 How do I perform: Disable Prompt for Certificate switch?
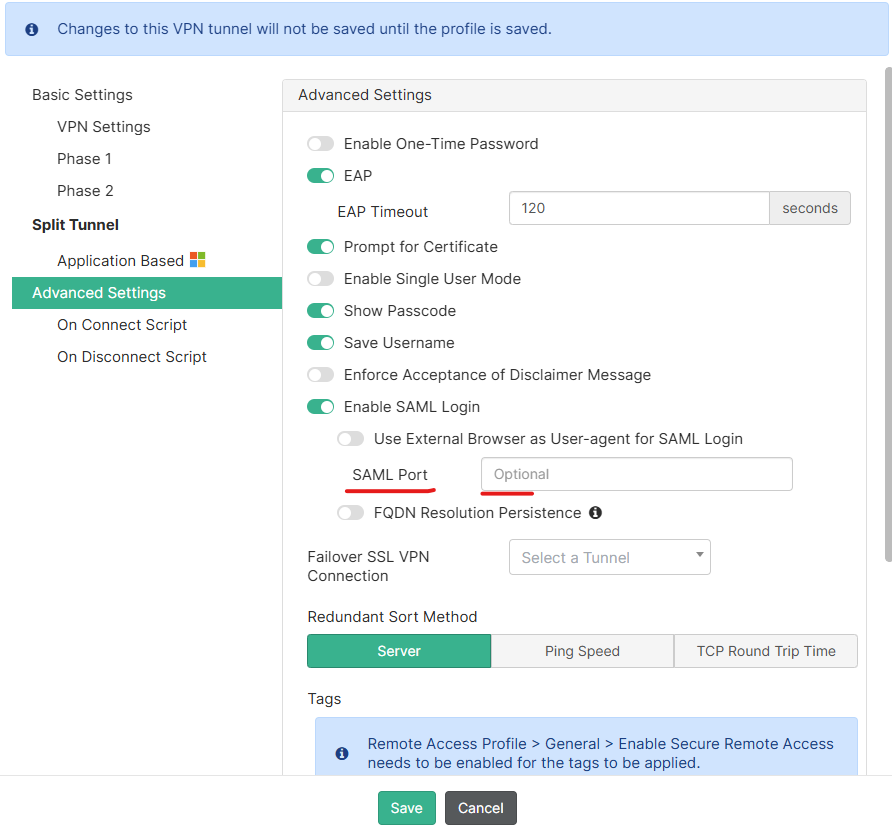[321, 247]
